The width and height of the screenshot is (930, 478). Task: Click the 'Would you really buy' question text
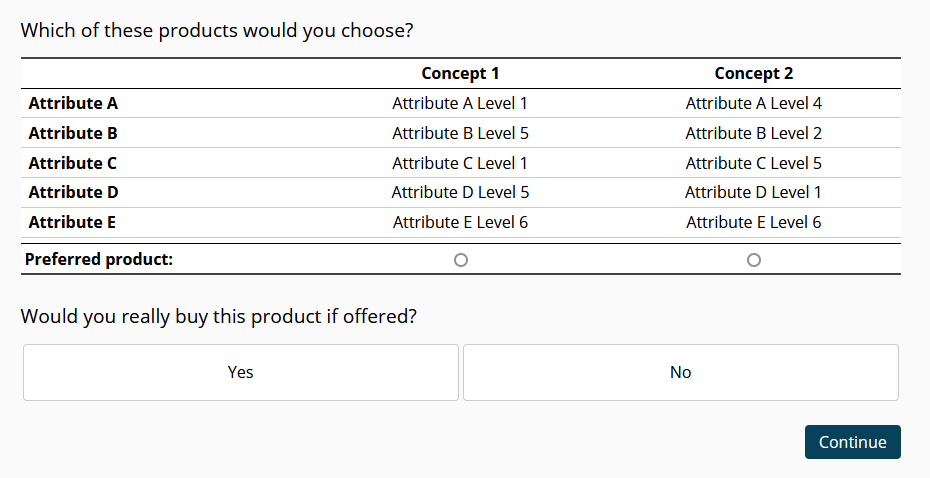click(x=218, y=317)
